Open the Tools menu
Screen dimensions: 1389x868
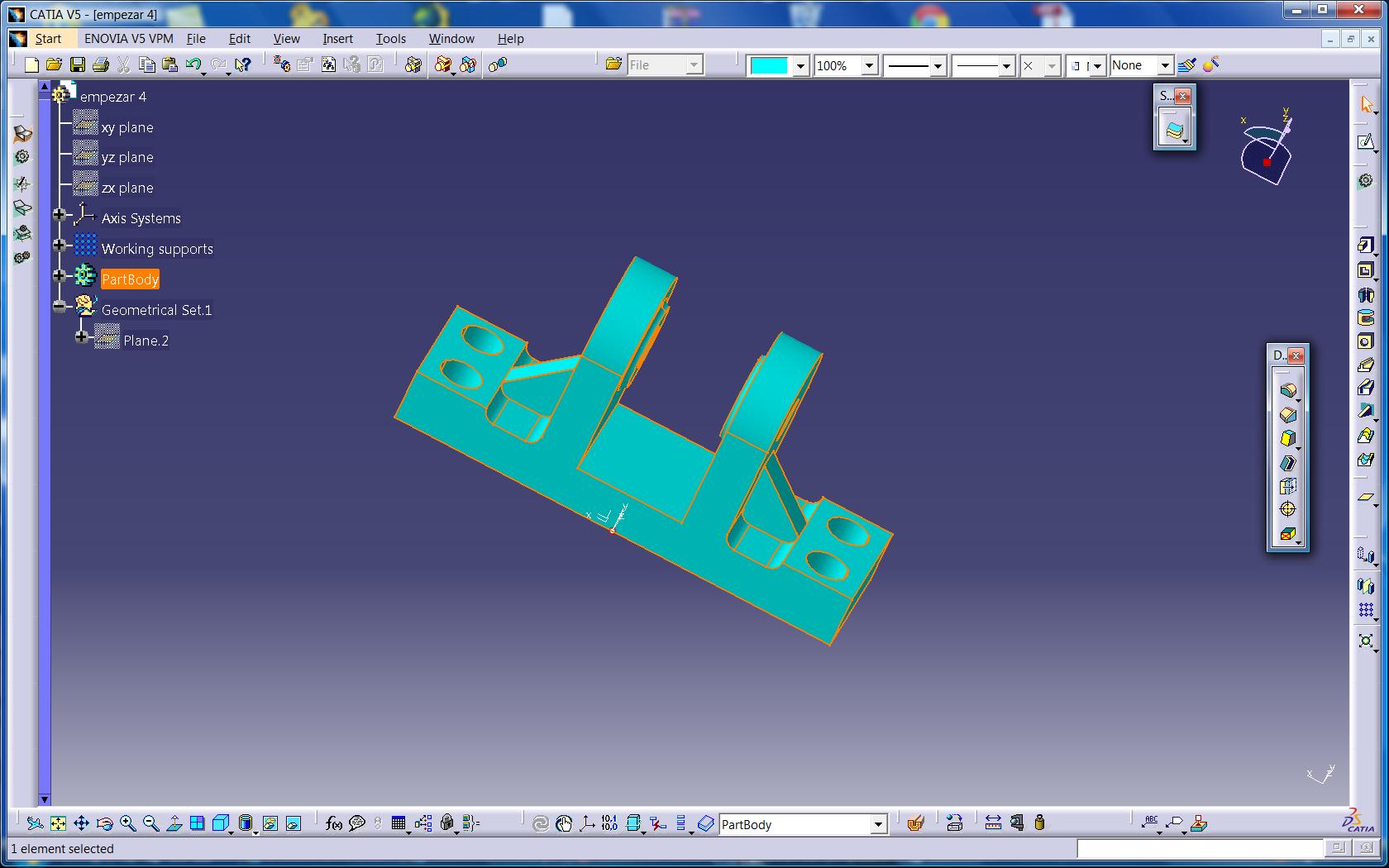click(x=391, y=39)
